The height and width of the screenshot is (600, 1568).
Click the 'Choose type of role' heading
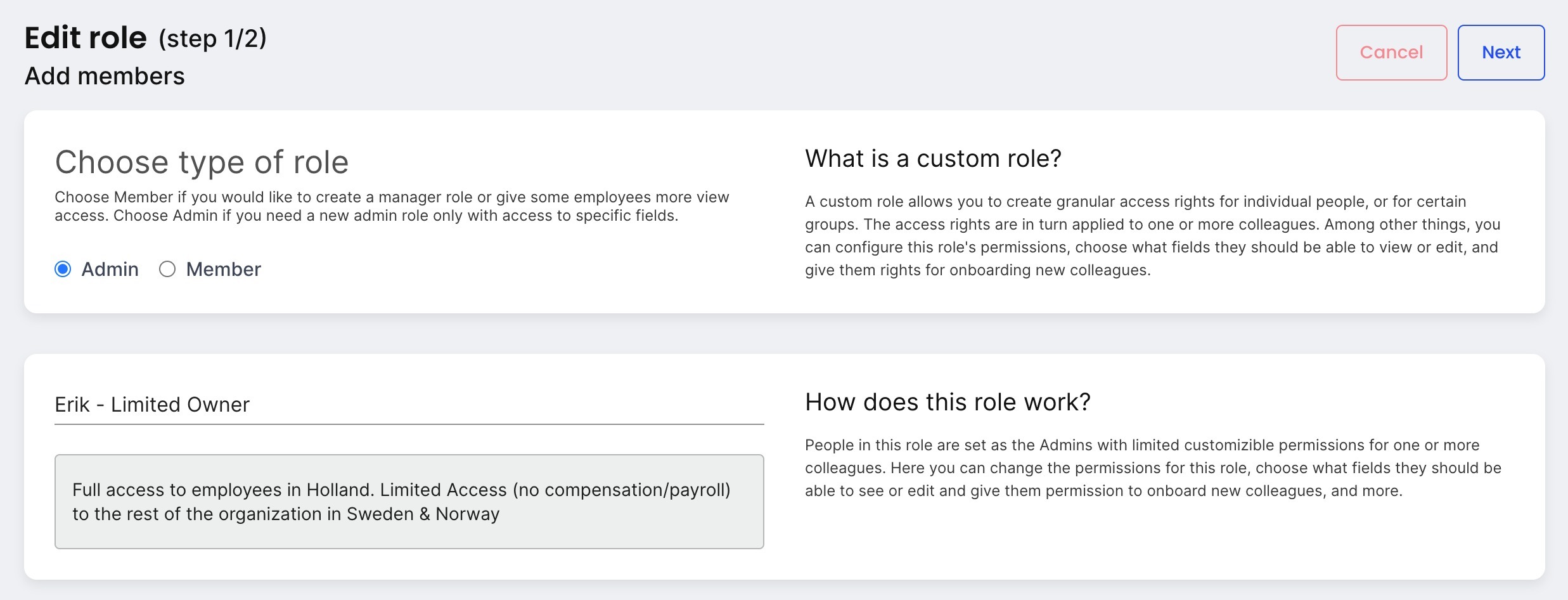[x=202, y=162]
